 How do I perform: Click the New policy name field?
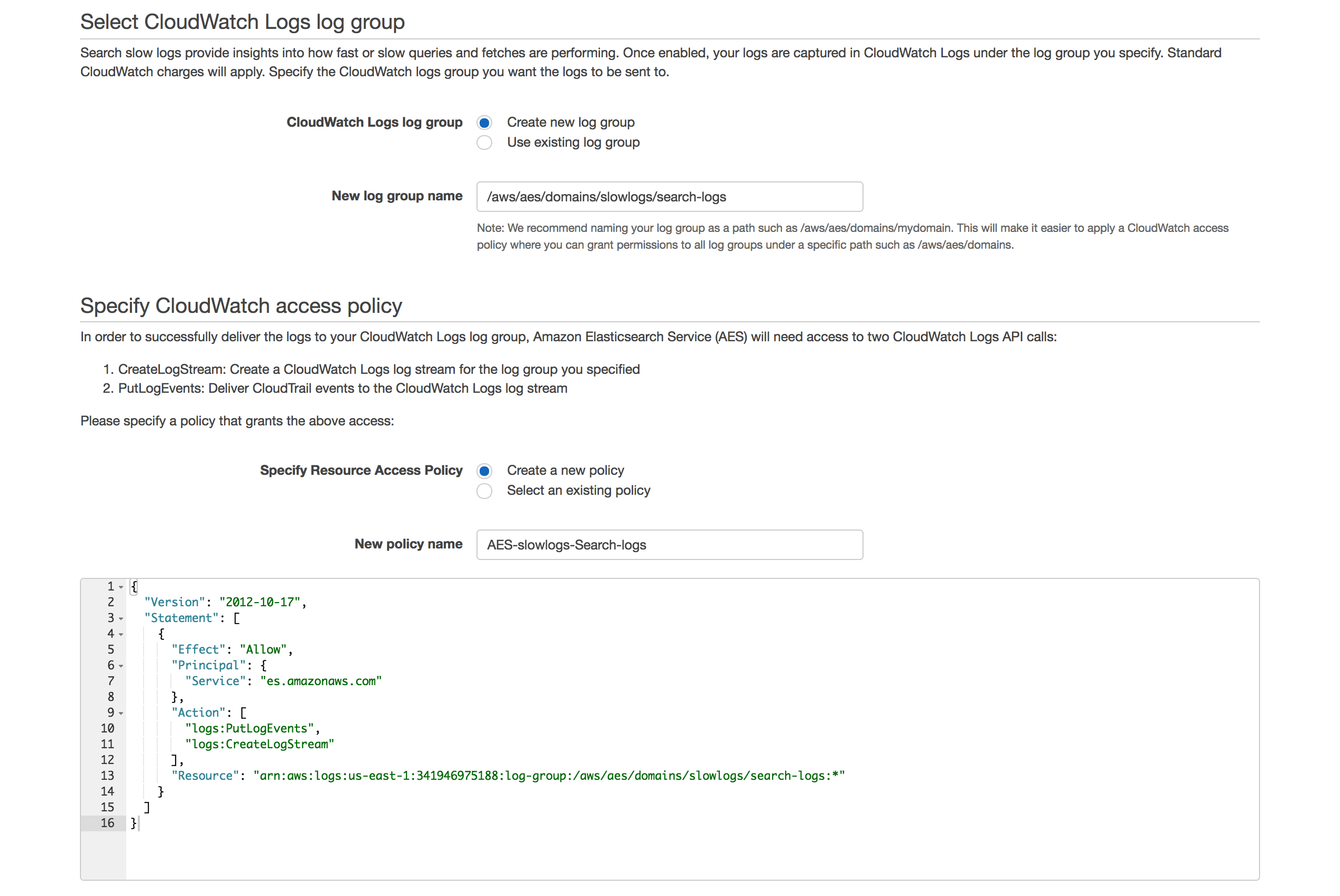(x=668, y=545)
